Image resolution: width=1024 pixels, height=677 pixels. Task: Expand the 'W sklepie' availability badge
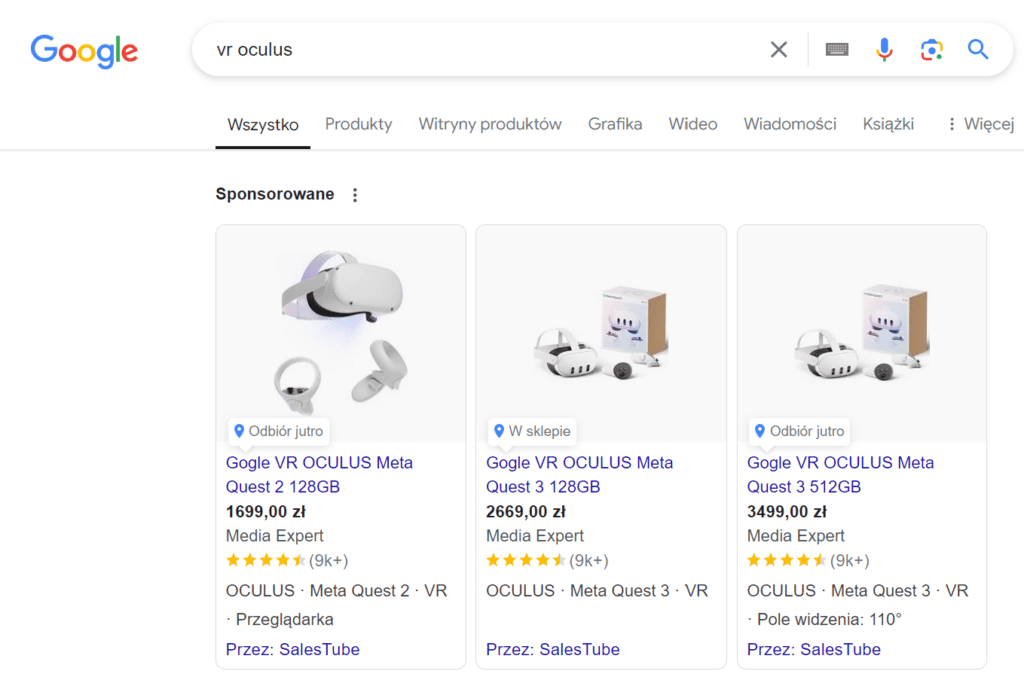pos(532,431)
